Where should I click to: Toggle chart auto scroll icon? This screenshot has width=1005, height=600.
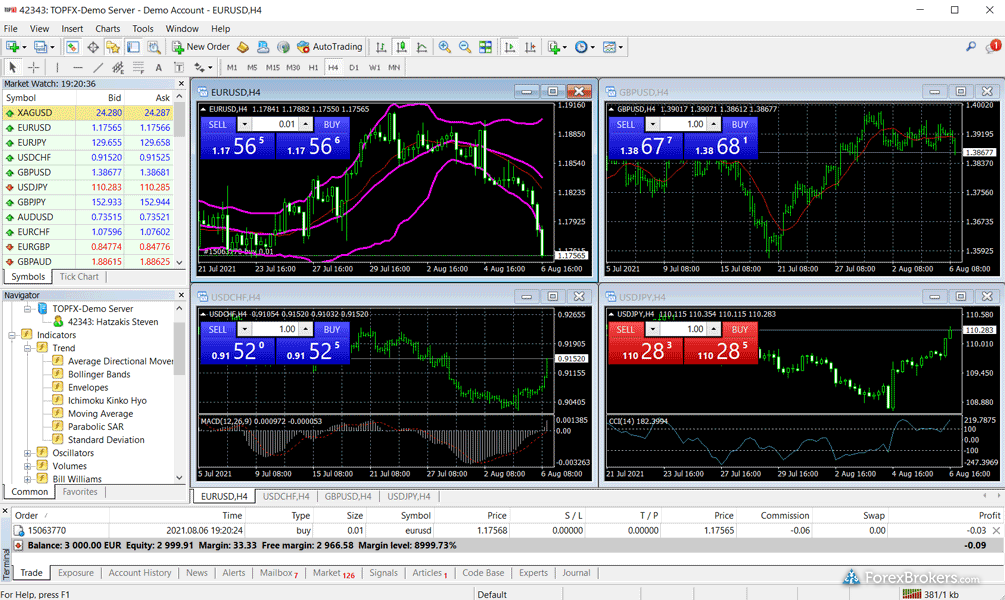click(x=510, y=47)
